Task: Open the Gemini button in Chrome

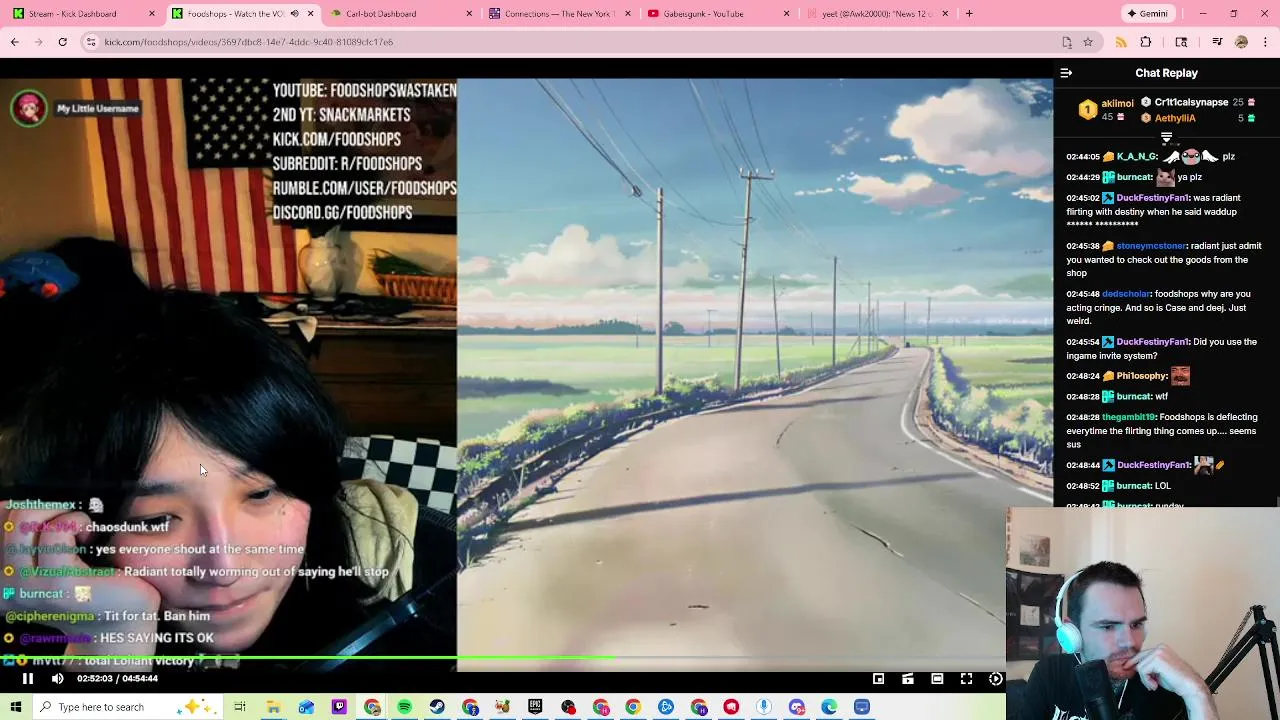Action: tap(1148, 14)
